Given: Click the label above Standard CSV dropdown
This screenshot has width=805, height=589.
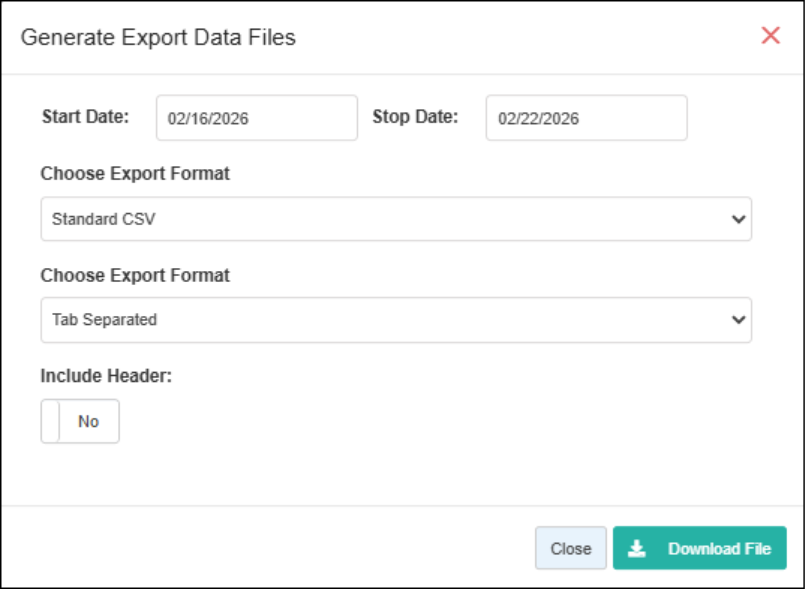Looking at the screenshot, I should pos(135,174).
